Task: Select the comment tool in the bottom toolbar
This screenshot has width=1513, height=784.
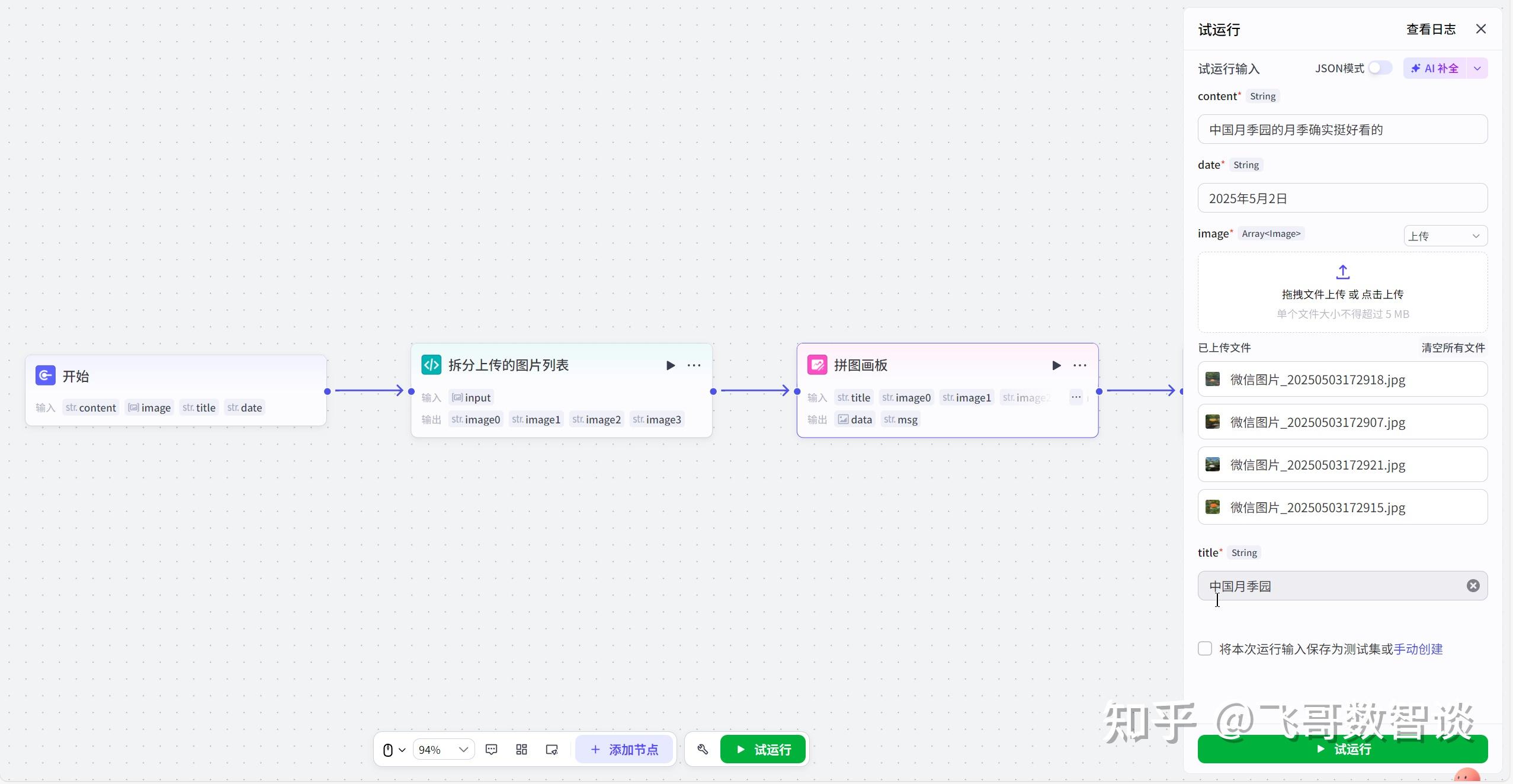Action: coord(491,748)
